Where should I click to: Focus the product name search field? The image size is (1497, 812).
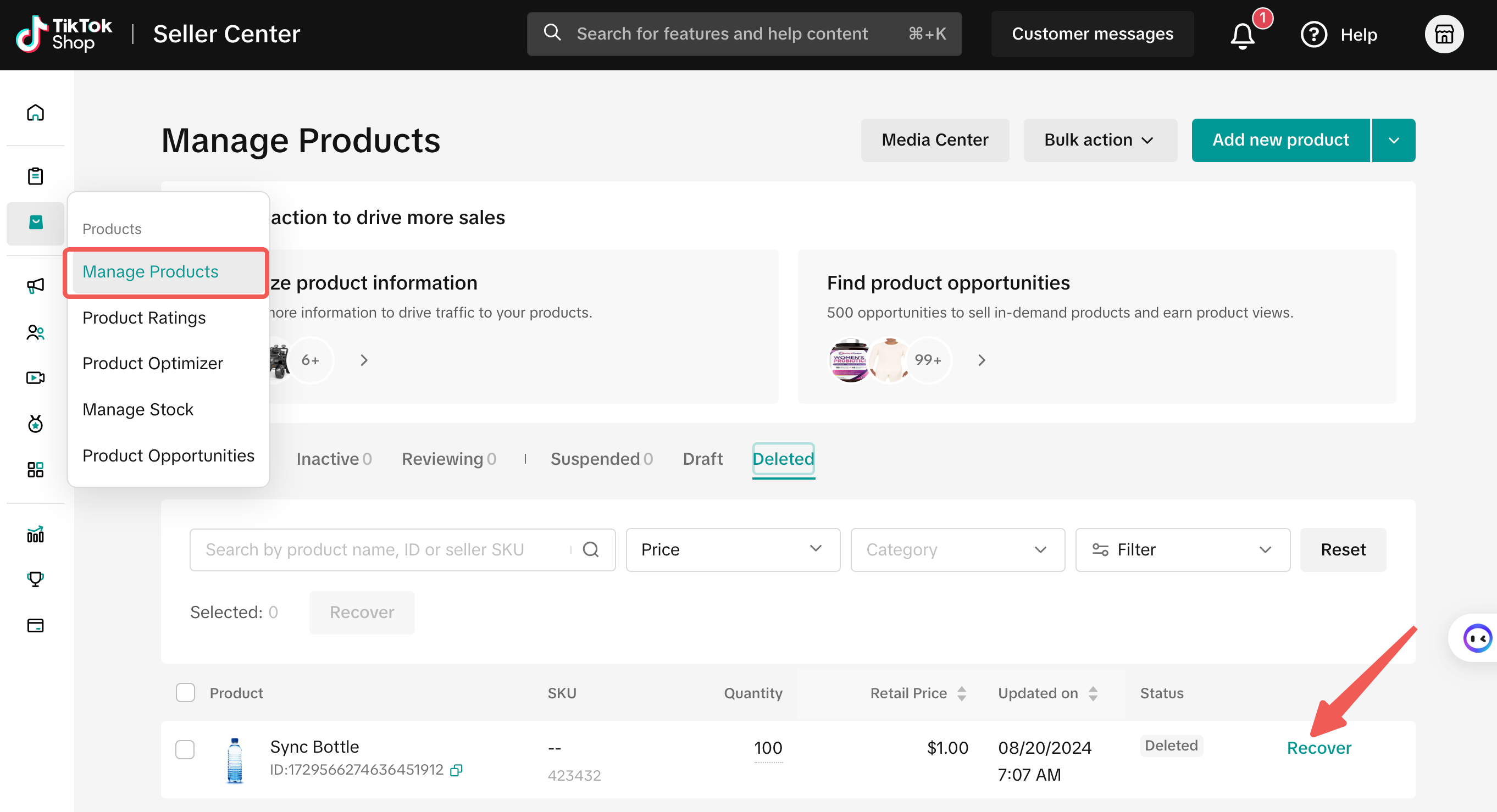tap(384, 549)
